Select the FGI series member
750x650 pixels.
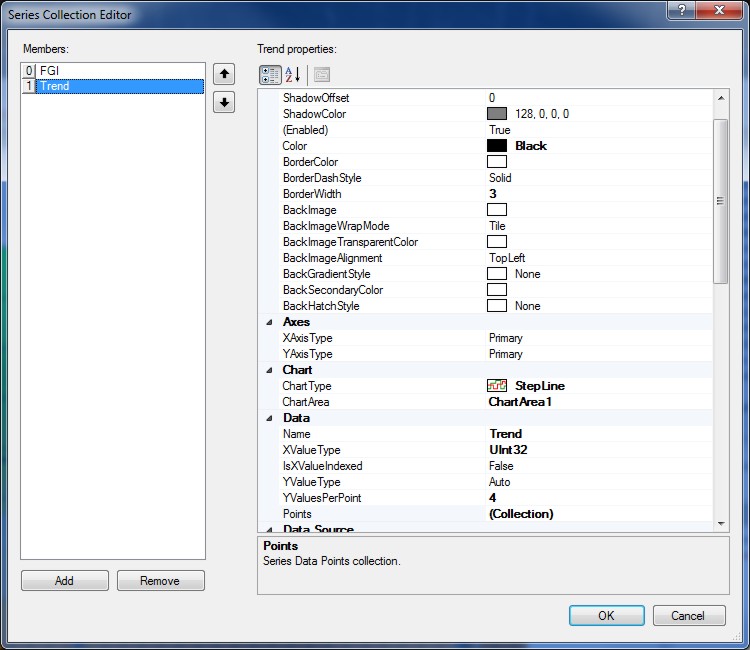[x=49, y=71]
